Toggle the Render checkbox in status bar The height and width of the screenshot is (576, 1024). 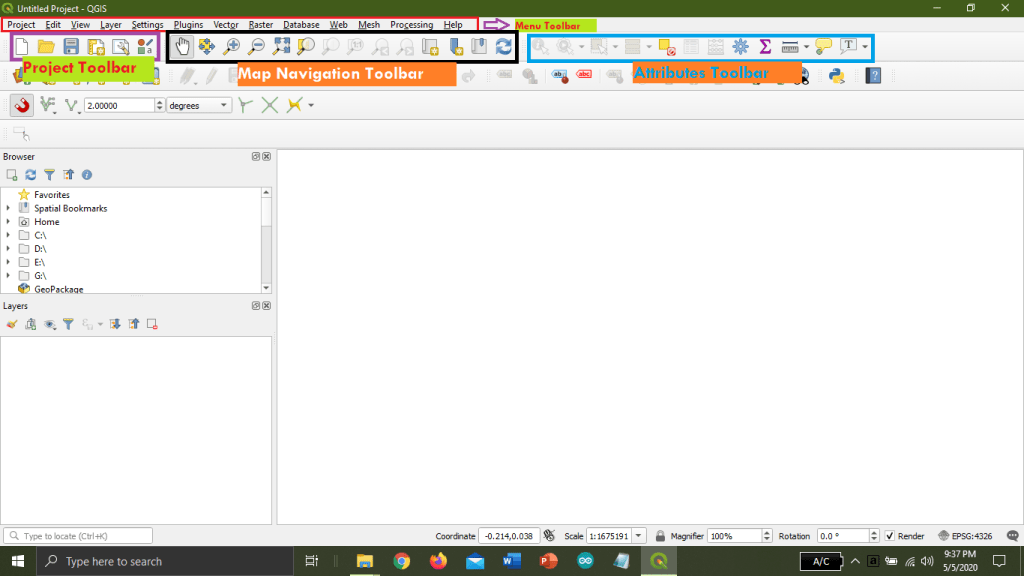(x=889, y=536)
